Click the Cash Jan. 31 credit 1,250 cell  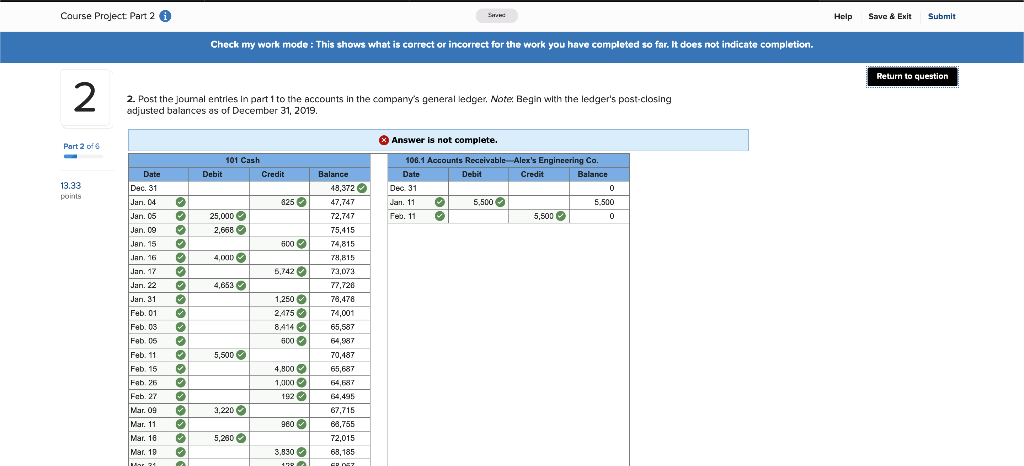(x=280, y=299)
